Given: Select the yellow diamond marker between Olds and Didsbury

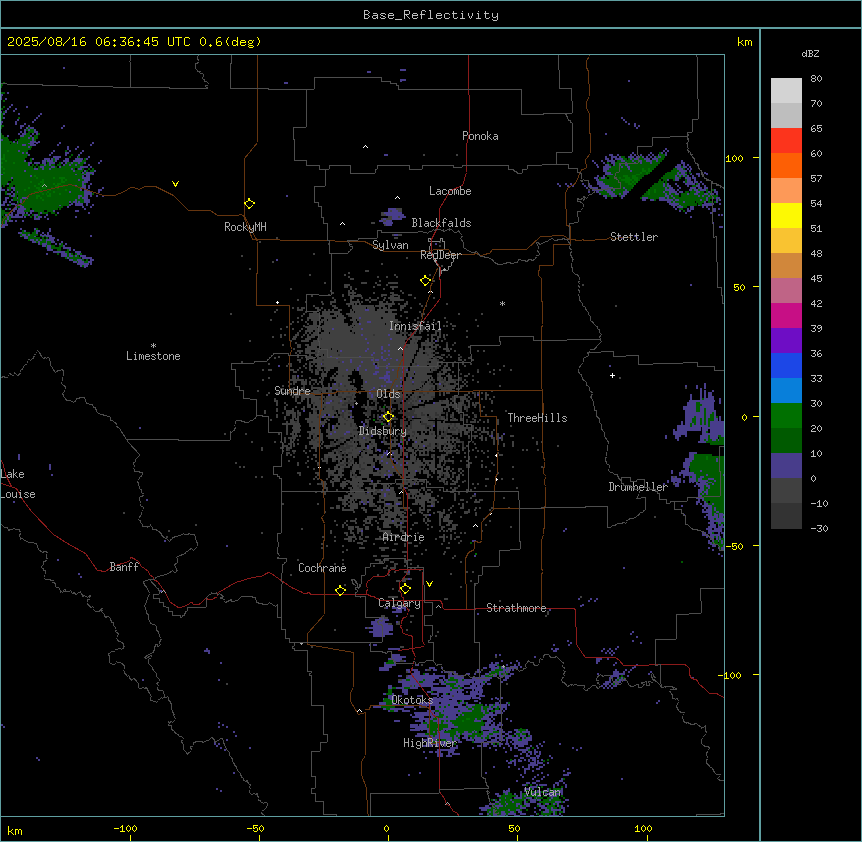Looking at the screenshot, I should click(389, 417).
